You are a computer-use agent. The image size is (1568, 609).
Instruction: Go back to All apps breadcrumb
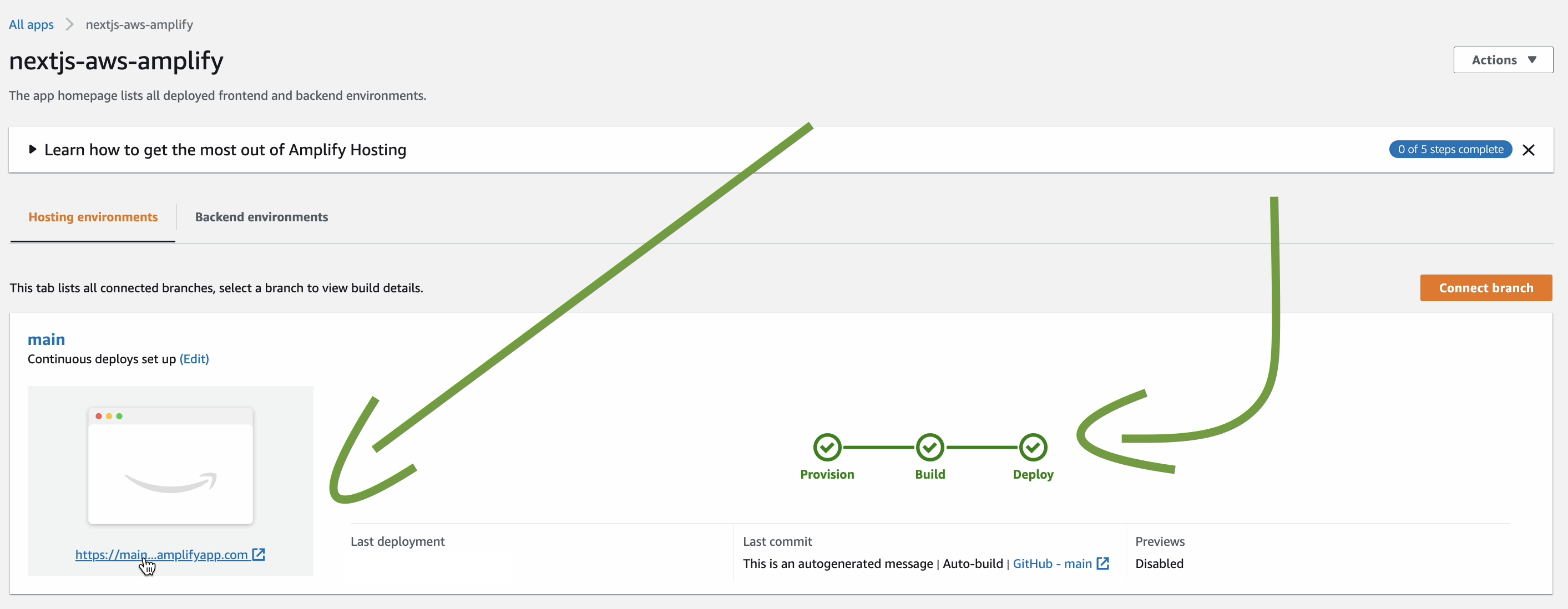pyautogui.click(x=31, y=24)
